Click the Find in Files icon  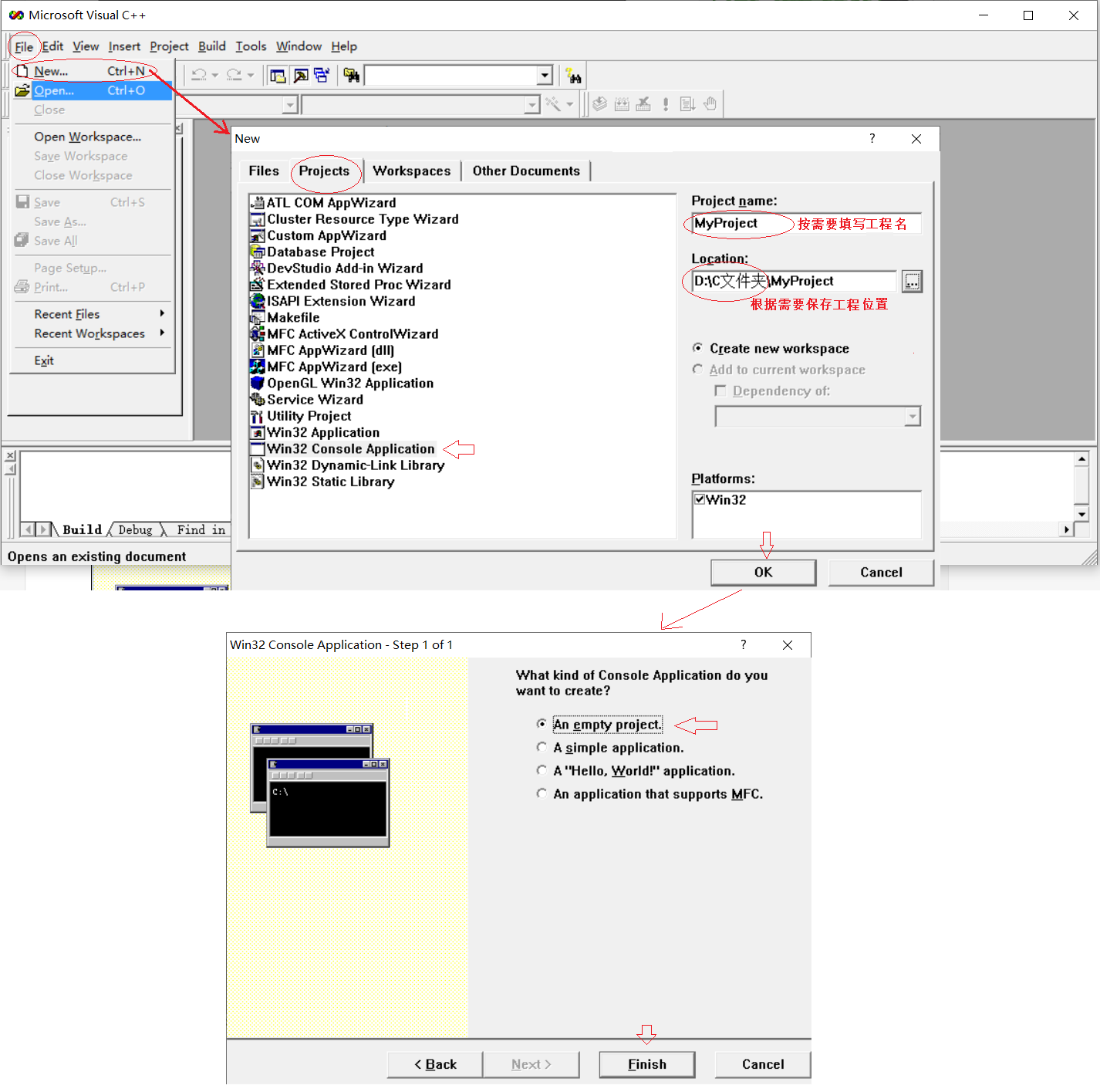[352, 75]
